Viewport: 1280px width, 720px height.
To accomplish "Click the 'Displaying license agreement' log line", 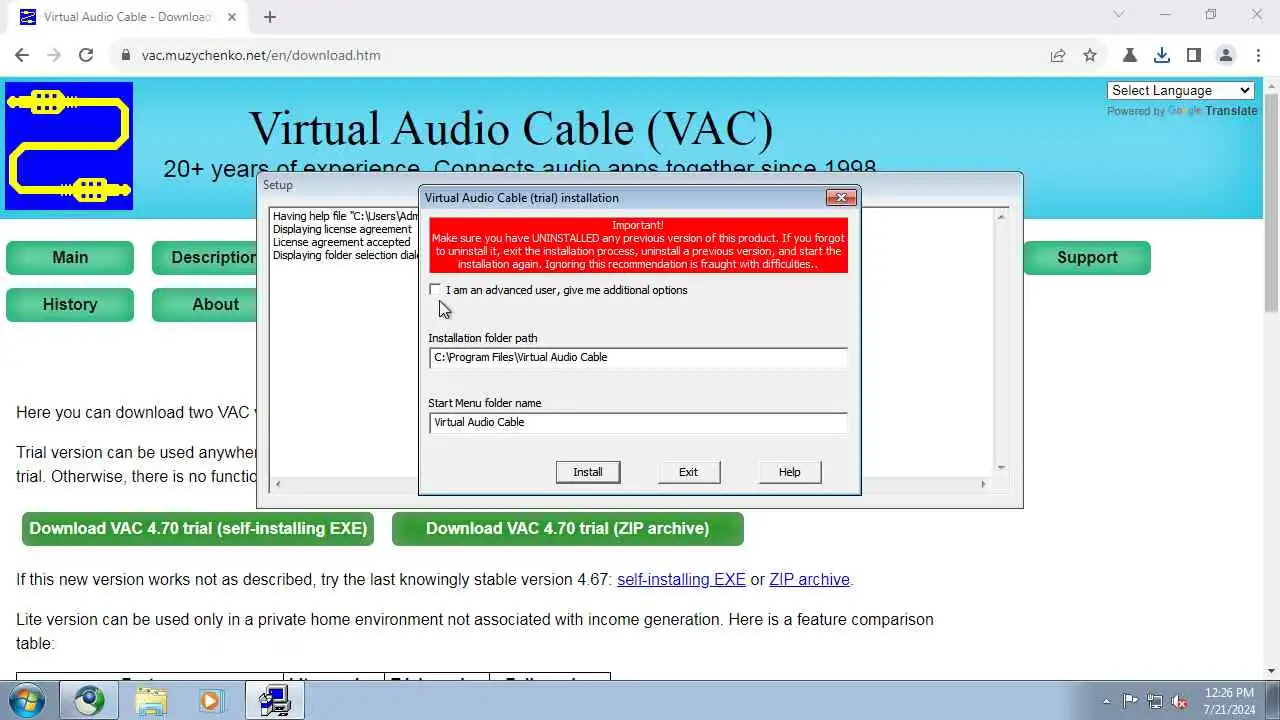I will 342,229.
